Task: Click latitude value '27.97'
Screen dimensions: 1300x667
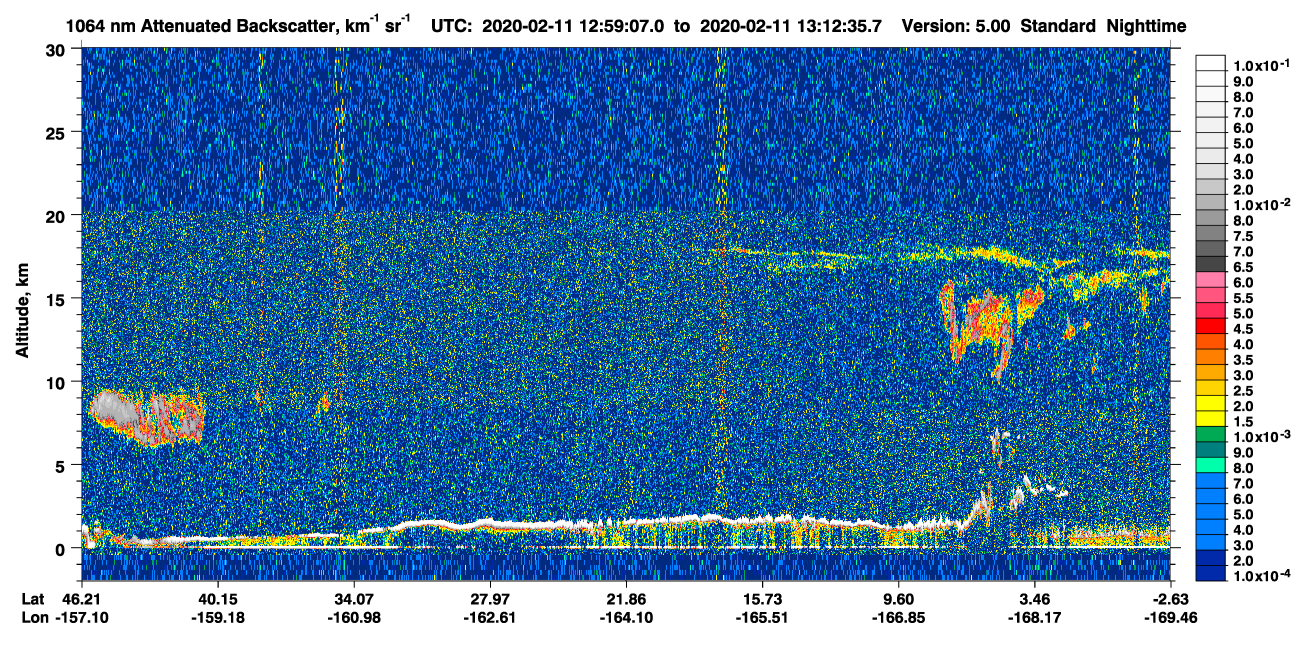Action: click(x=489, y=599)
